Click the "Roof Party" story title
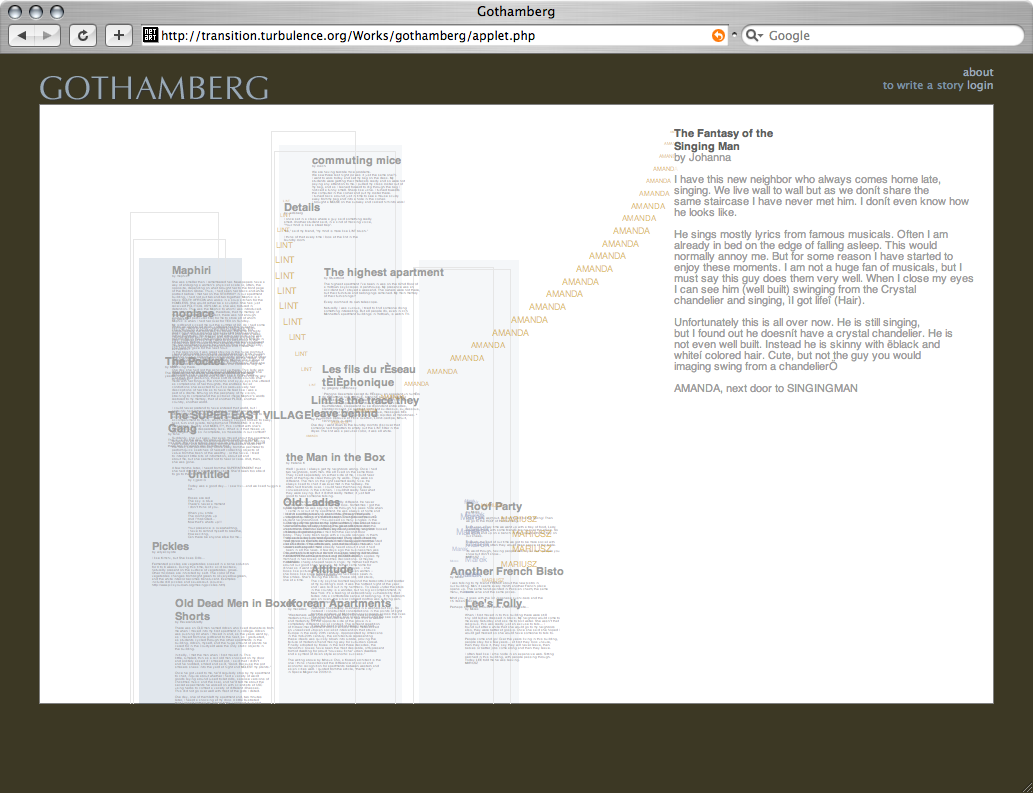Image resolution: width=1033 pixels, height=793 pixels. tap(494, 507)
